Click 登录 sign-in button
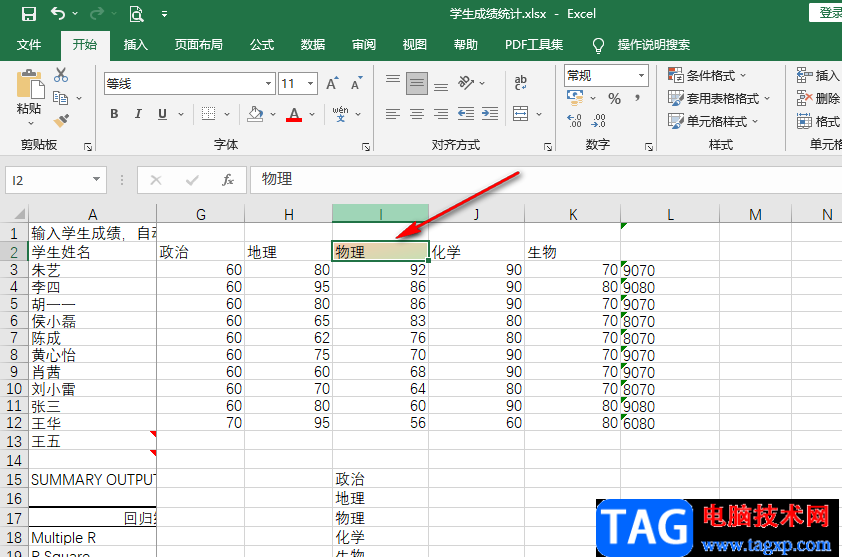Image resolution: width=842 pixels, height=557 pixels. tap(827, 13)
